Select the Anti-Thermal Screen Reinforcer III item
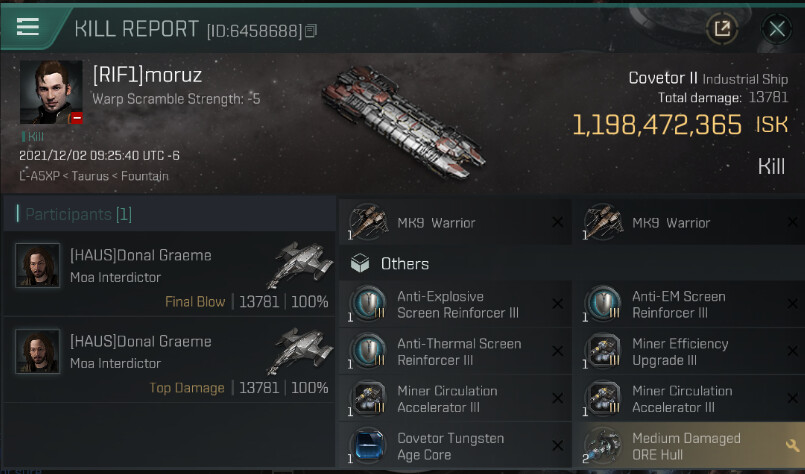Image resolution: width=805 pixels, height=474 pixels. 455,351
